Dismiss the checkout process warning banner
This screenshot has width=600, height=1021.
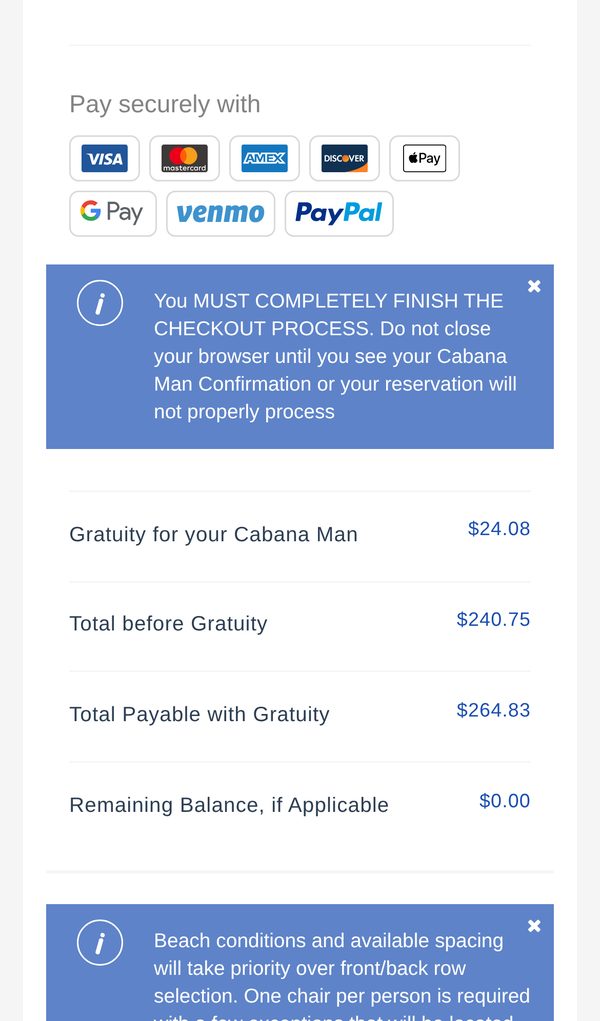(x=534, y=286)
